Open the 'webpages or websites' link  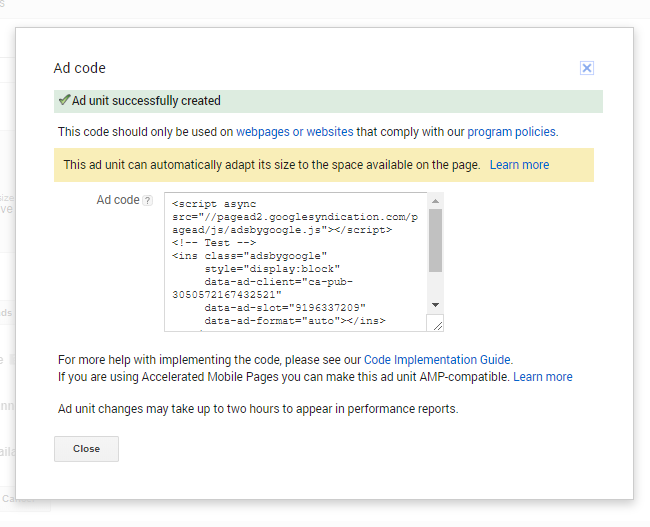coord(295,132)
